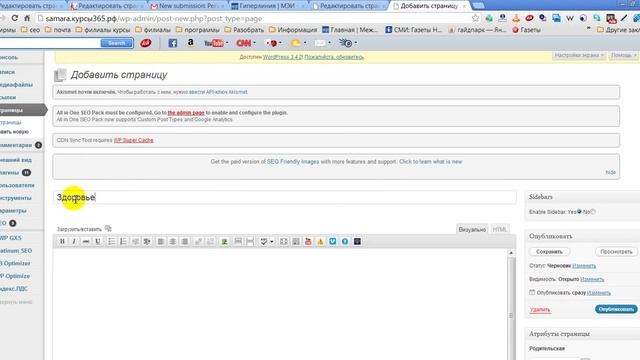Click the browser address bar
Screen dimensions: 640x360
(253, 18)
